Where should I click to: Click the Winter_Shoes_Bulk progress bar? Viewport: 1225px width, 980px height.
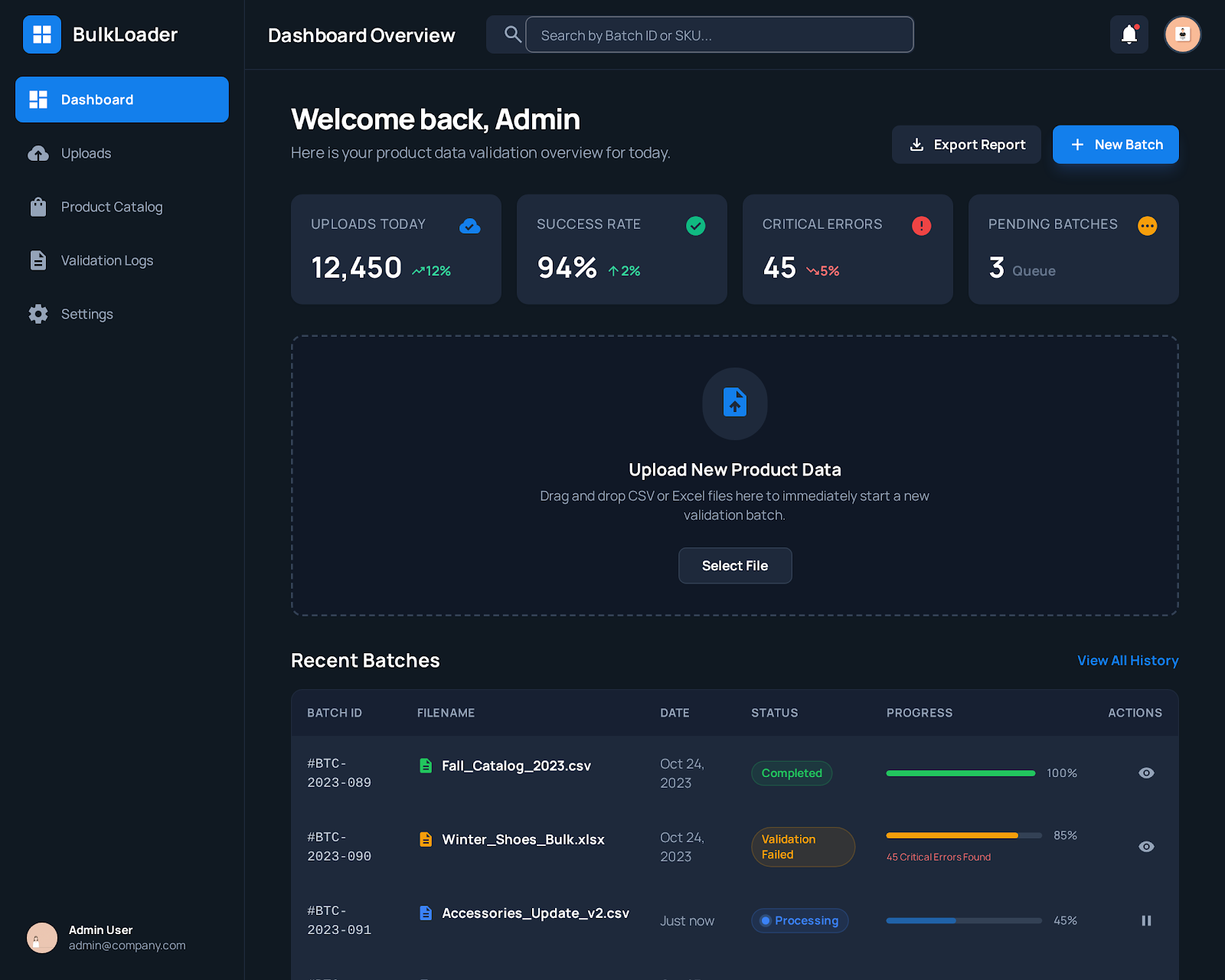tap(963, 835)
